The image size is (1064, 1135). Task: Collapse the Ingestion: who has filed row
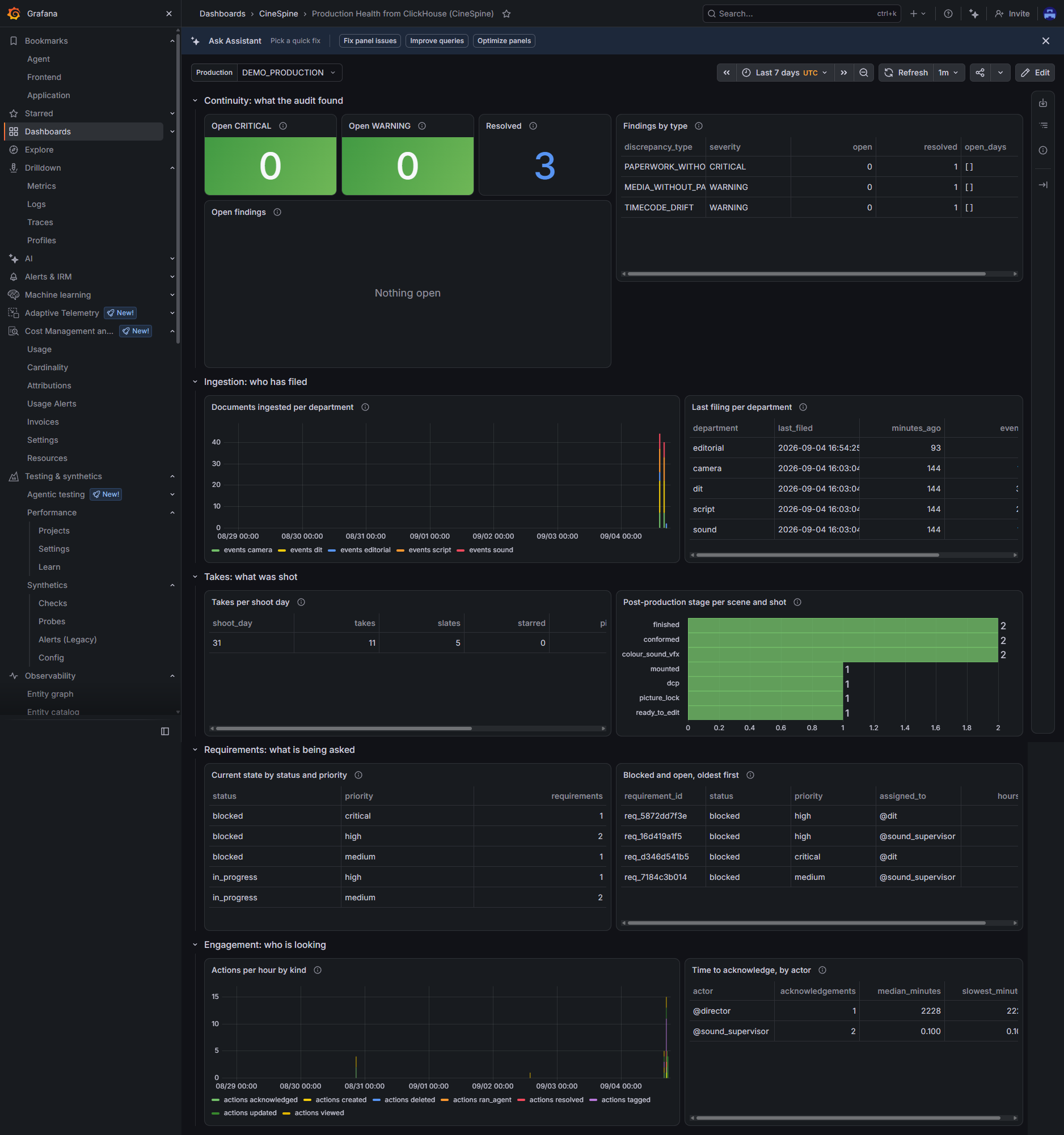click(195, 382)
